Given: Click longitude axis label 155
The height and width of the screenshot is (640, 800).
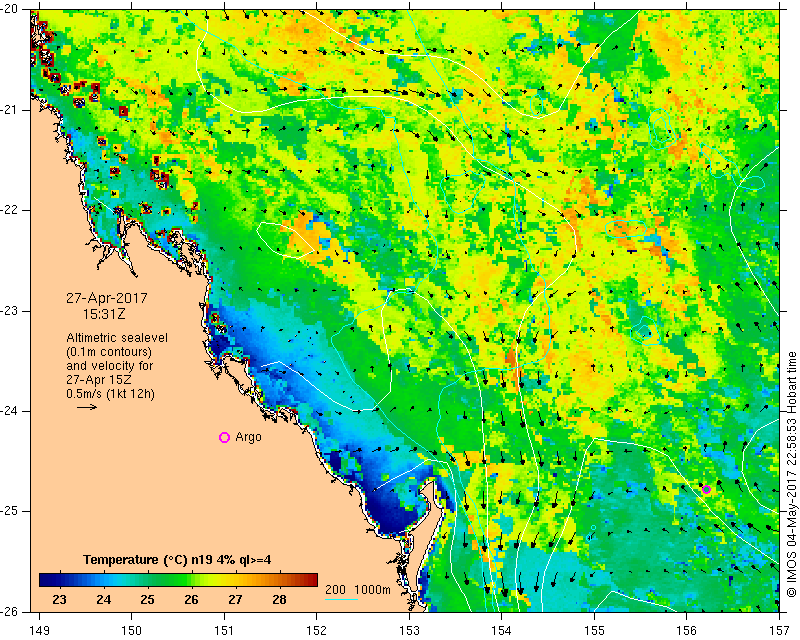Looking at the screenshot, I should point(594,630).
